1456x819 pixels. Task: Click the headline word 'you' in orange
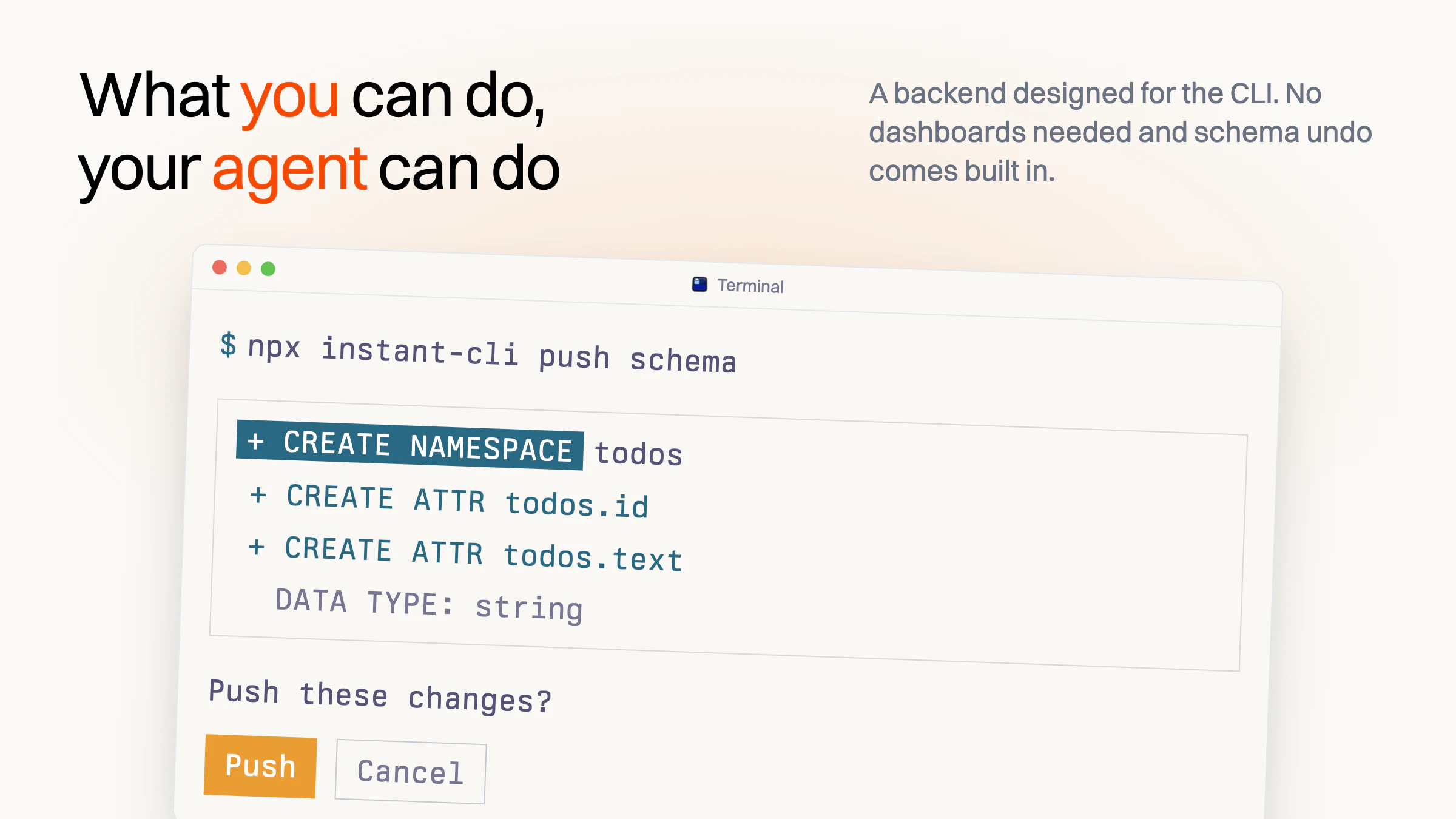[x=290, y=102]
